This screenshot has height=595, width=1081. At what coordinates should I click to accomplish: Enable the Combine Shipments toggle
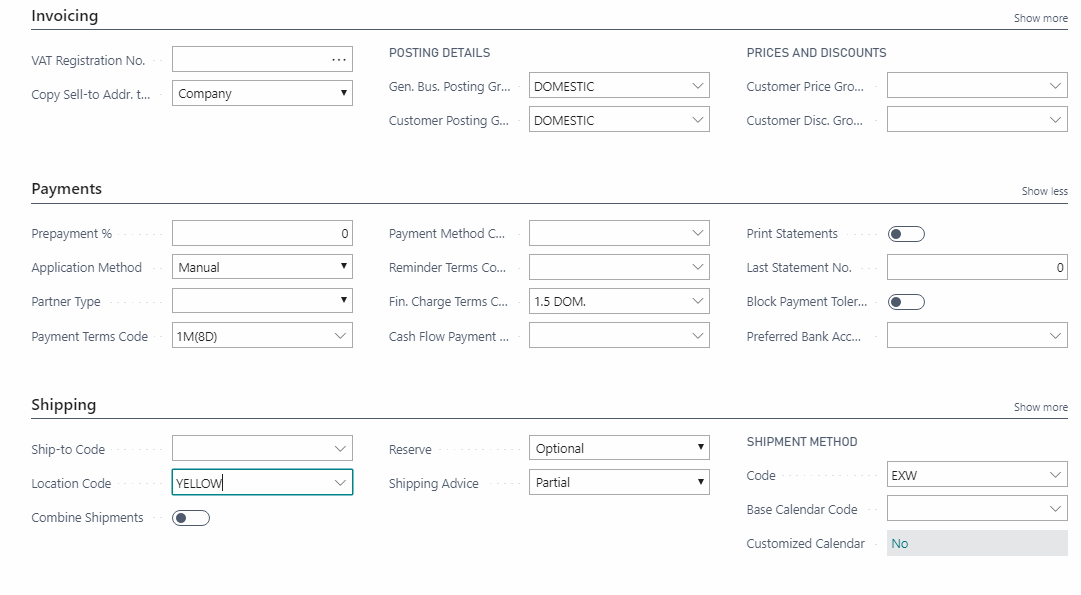pyautogui.click(x=191, y=518)
